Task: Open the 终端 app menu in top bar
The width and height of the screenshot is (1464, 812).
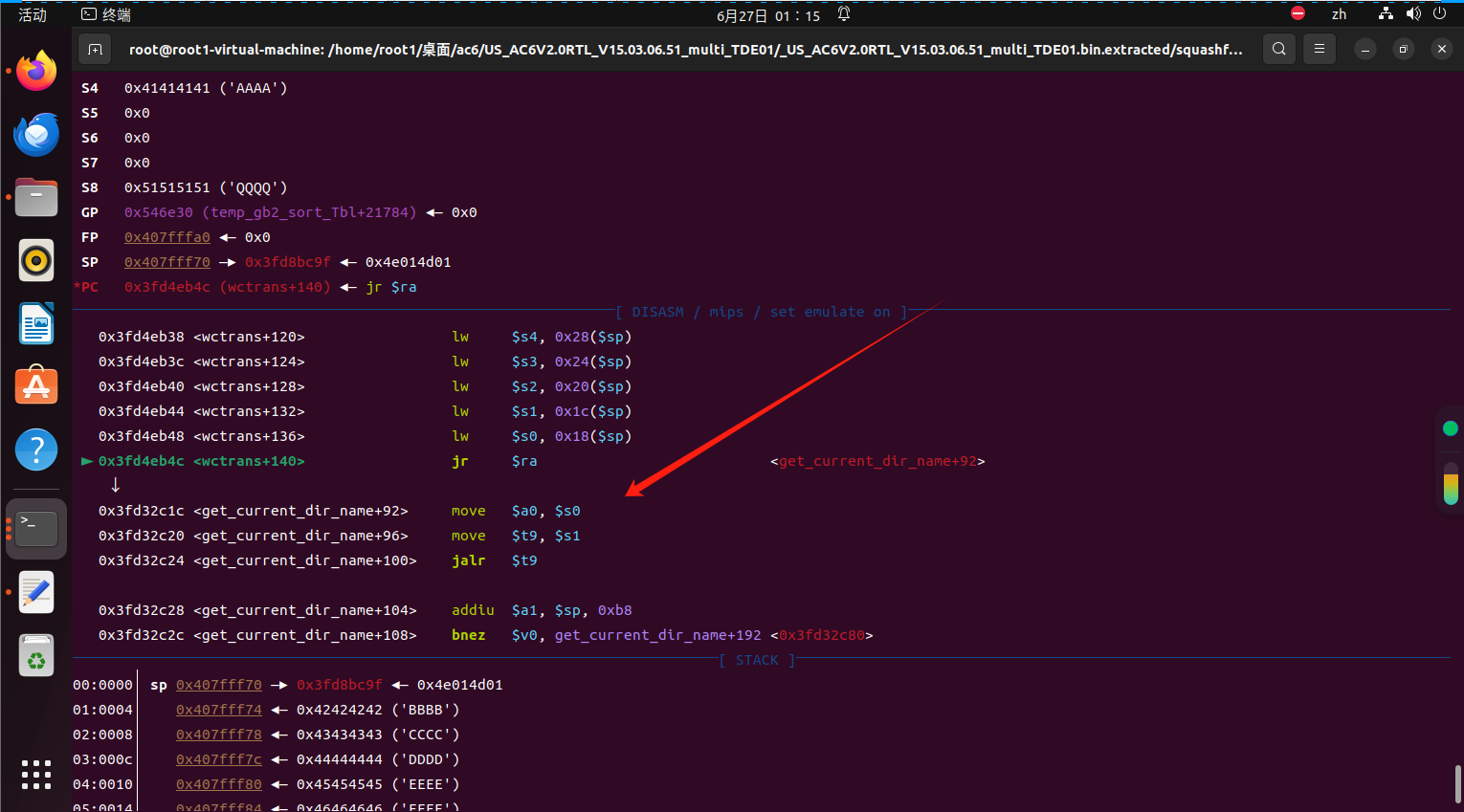Action: [106, 14]
